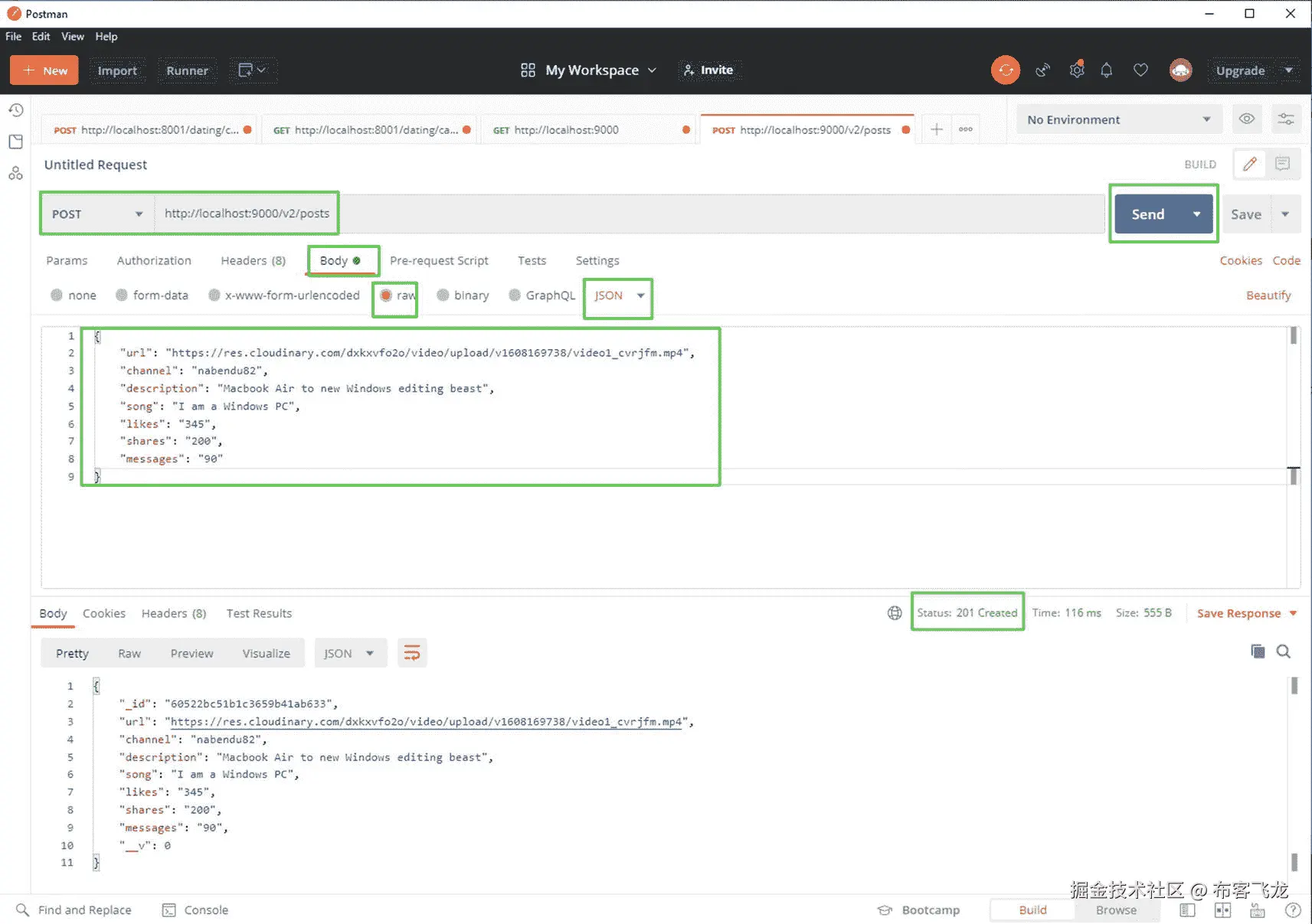Select the raw body radio option
Screen dimensions: 1312x924
[x=386, y=295]
